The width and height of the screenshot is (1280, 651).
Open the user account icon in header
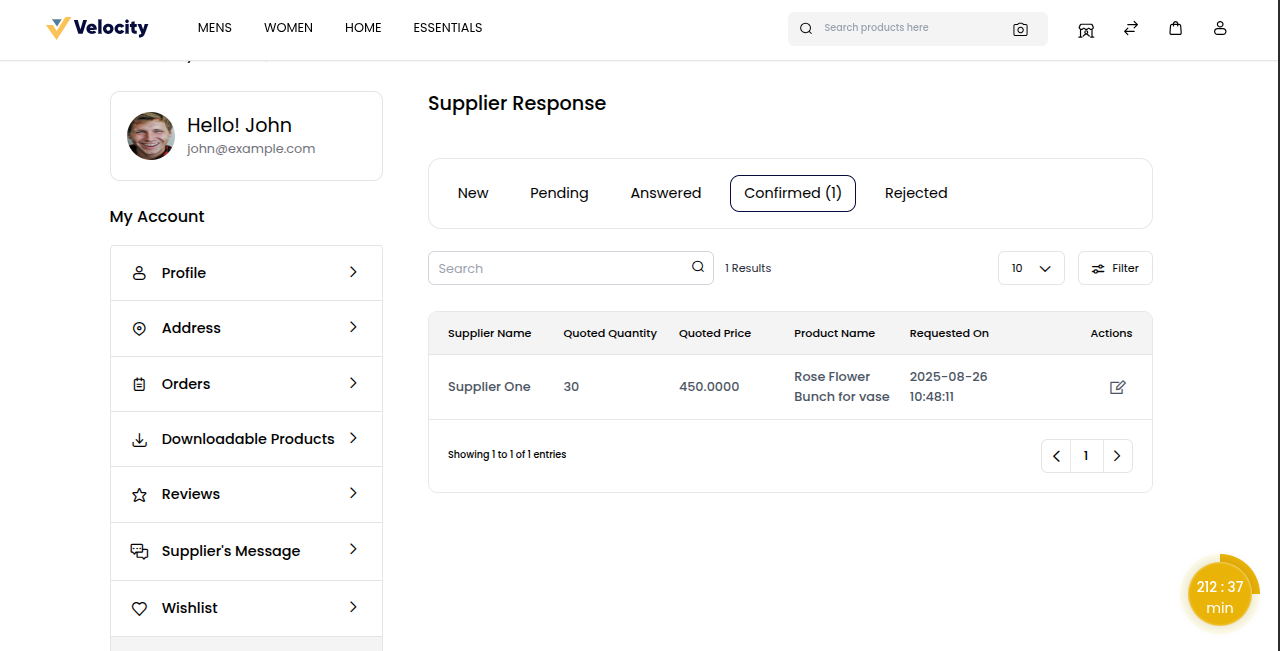1220,29
